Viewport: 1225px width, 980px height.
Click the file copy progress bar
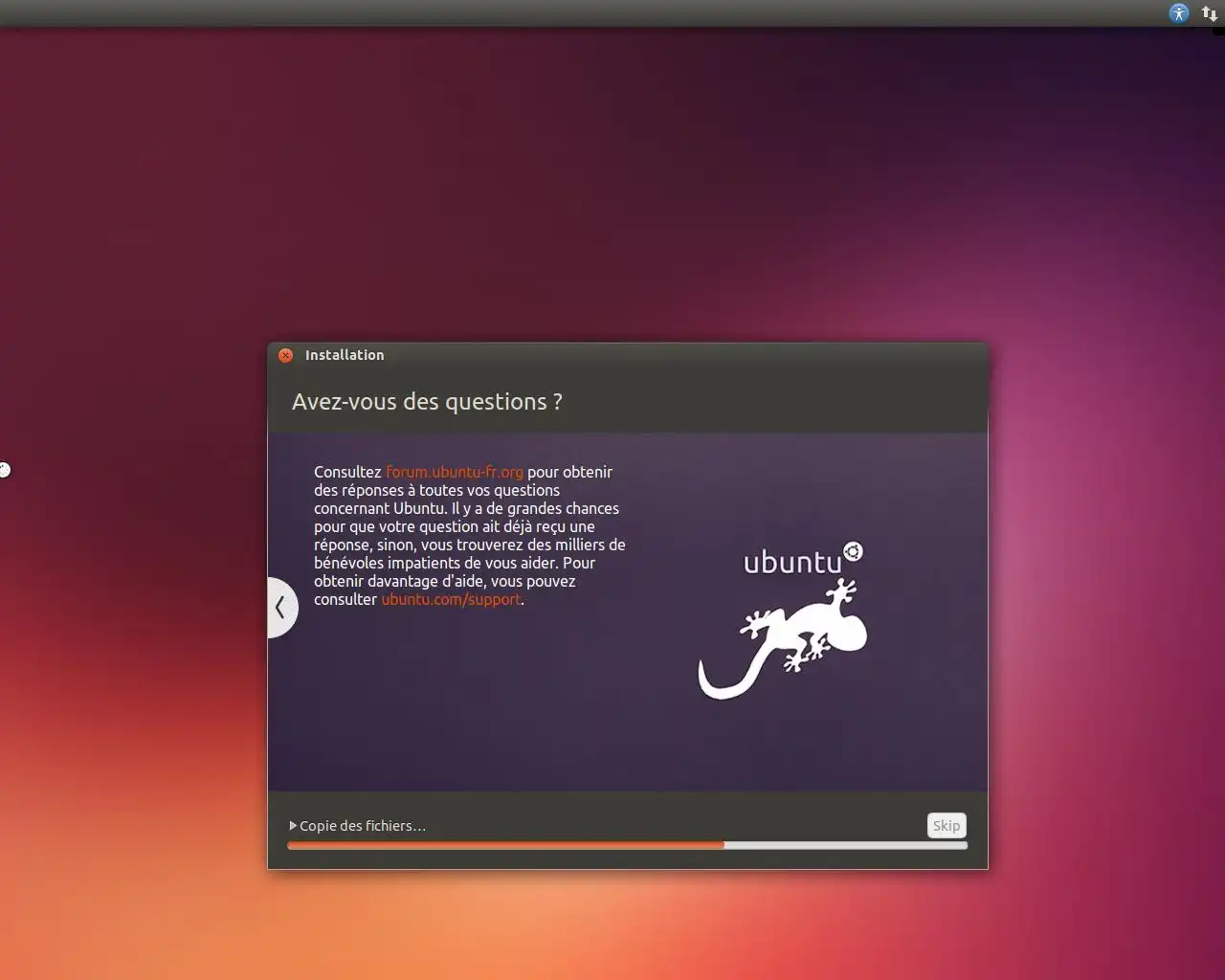(627, 845)
